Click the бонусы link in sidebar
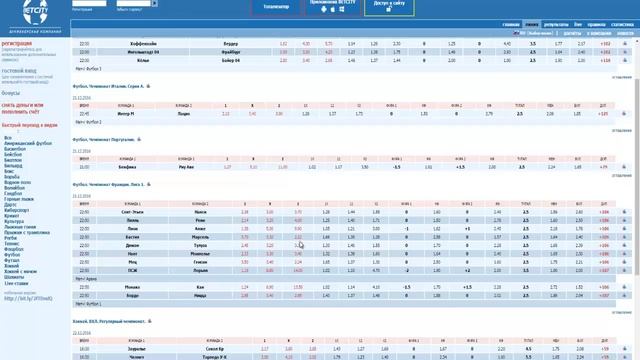 click(x=11, y=93)
